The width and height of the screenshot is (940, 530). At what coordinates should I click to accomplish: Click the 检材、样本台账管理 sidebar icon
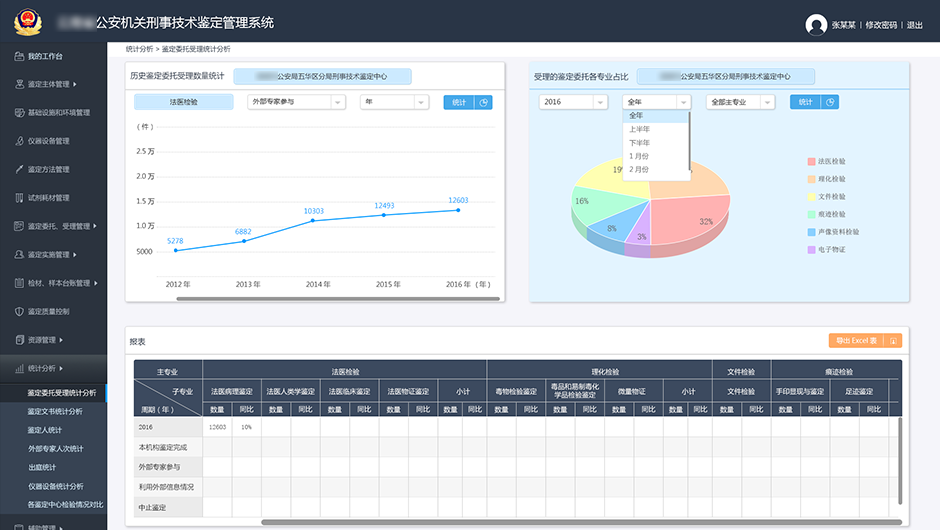(19, 283)
